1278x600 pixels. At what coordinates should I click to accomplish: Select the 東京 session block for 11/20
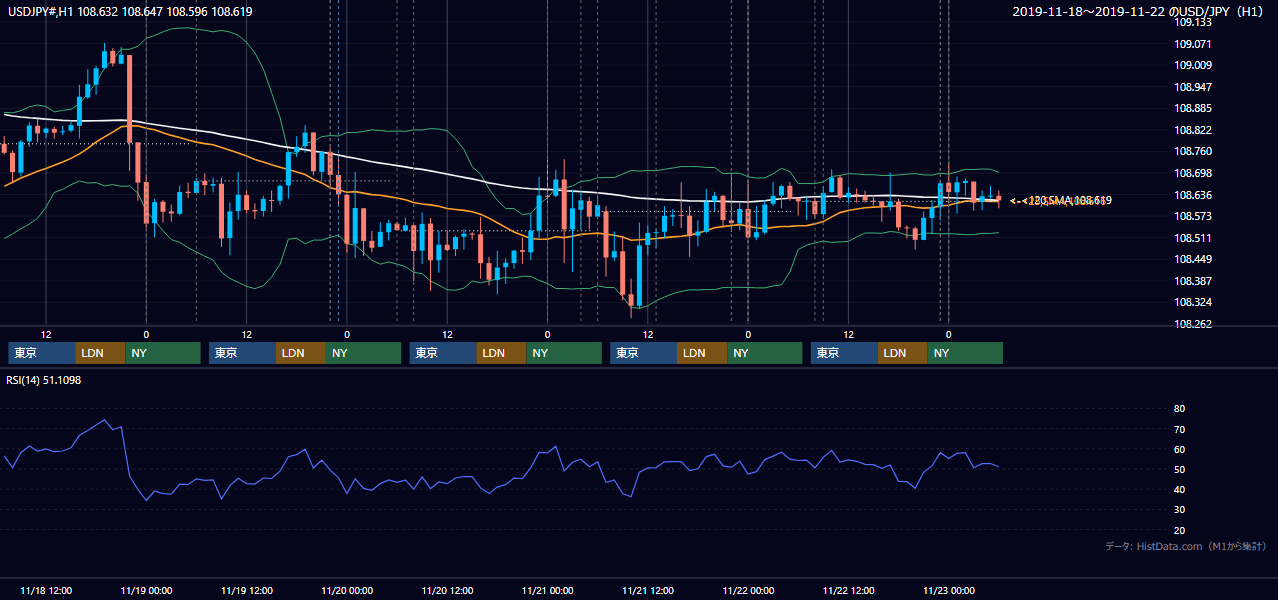443,353
